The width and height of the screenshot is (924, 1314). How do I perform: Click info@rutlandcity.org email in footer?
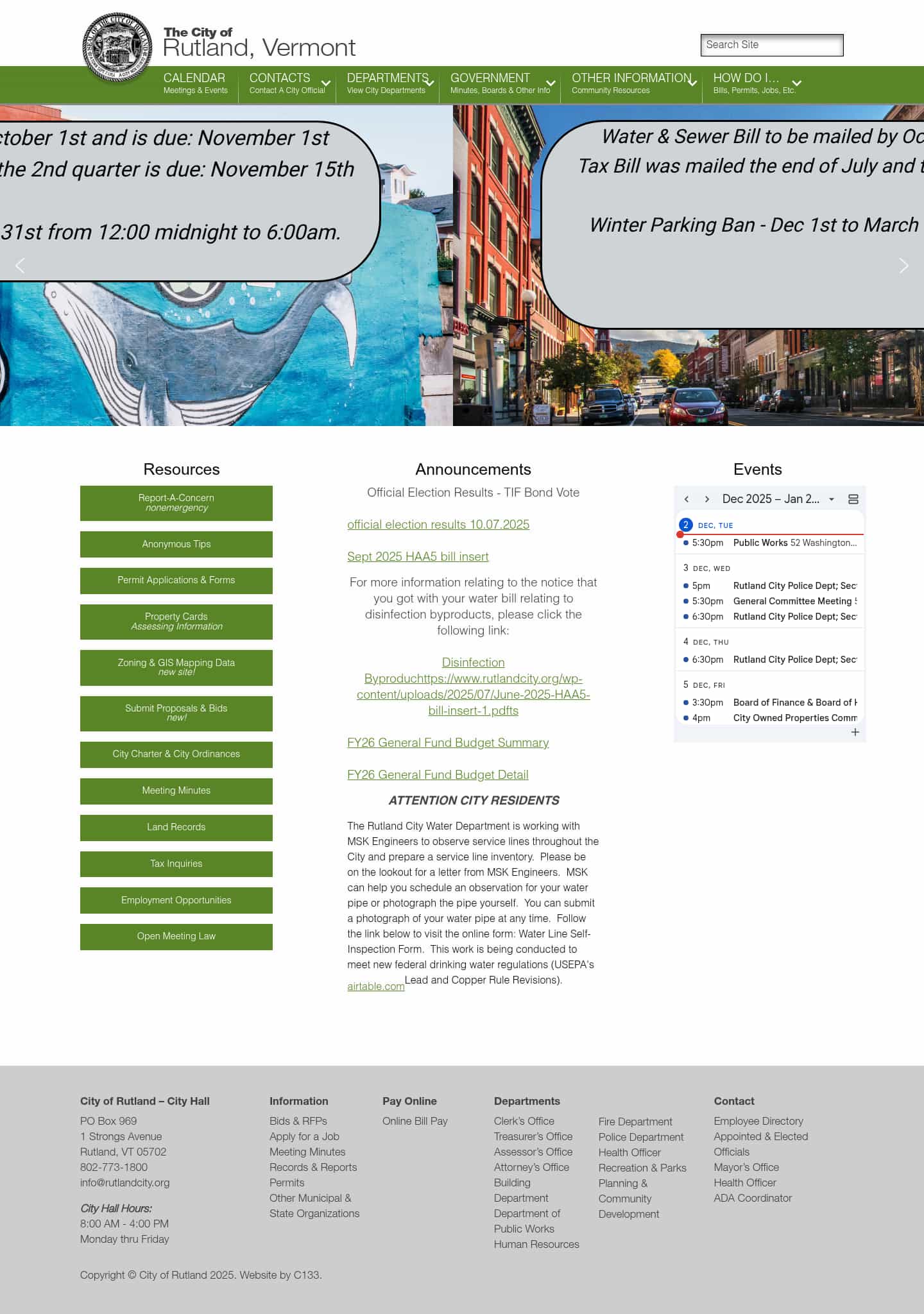coord(125,1182)
